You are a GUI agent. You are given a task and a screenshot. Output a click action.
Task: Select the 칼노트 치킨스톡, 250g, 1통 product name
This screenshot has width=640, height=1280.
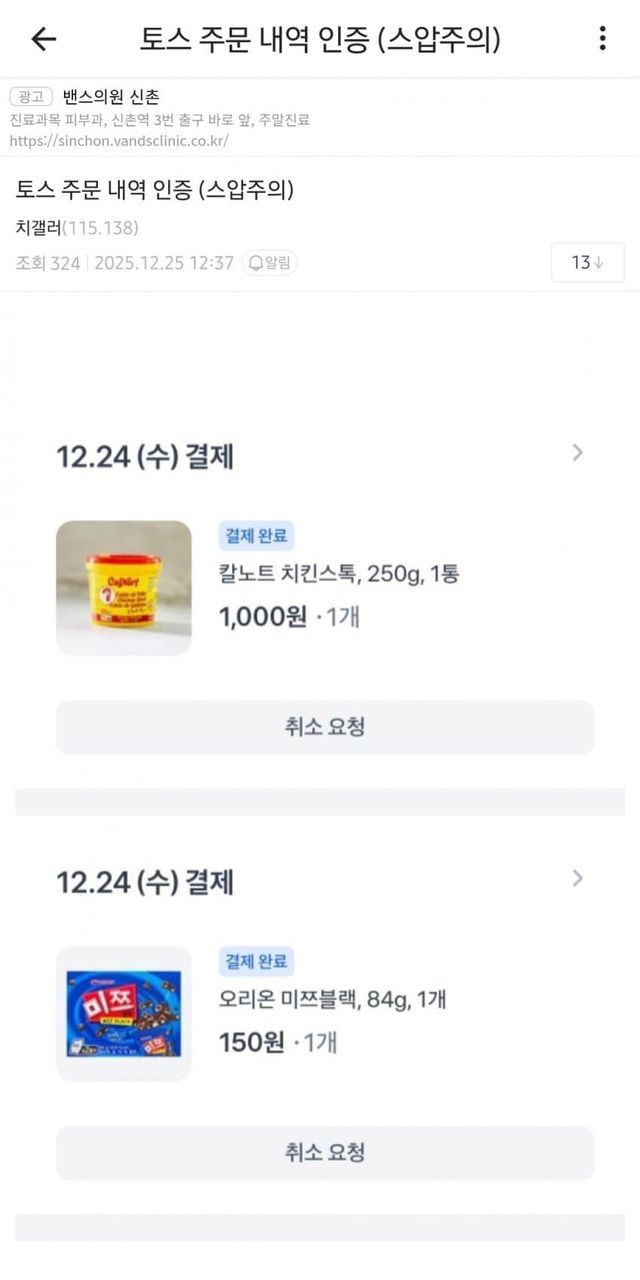tap(338, 574)
